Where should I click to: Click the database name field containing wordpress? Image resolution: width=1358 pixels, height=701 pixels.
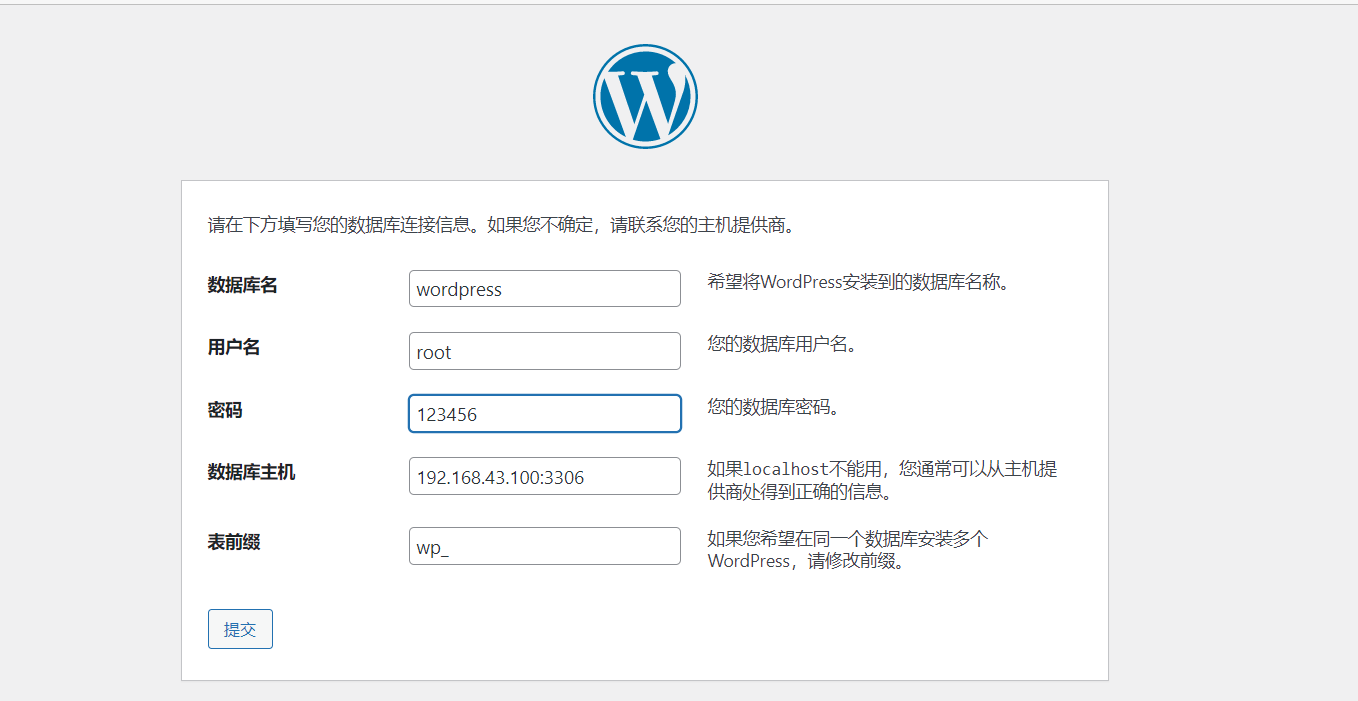tap(545, 289)
